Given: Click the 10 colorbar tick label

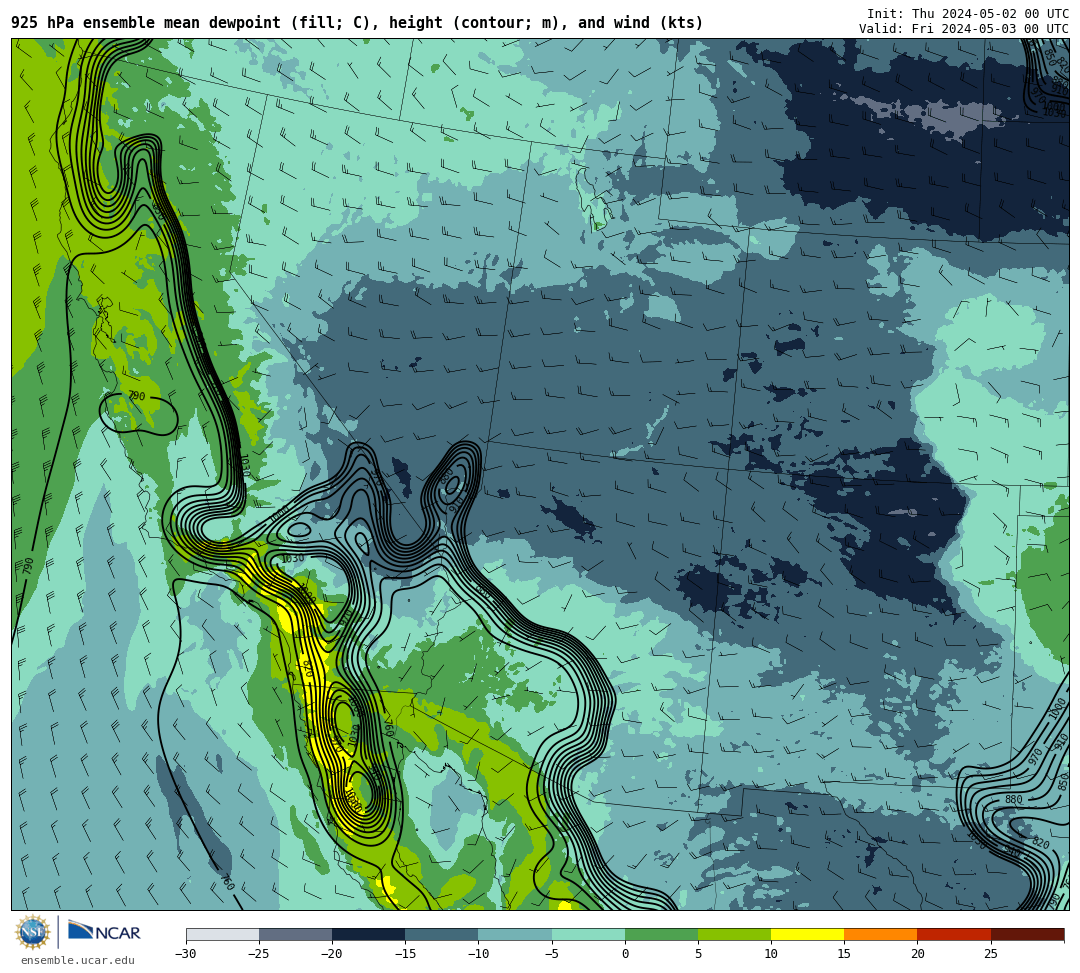Looking at the screenshot, I should pos(771,954).
